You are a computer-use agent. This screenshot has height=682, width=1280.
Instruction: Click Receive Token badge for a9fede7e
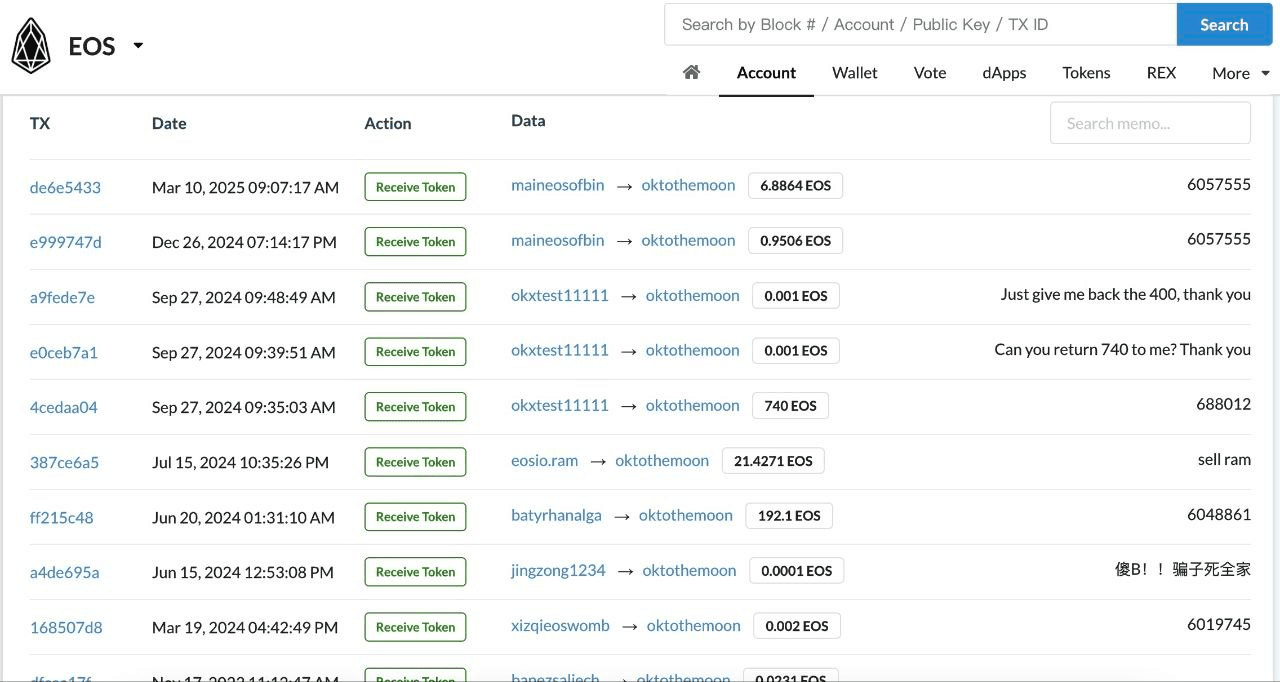415,297
